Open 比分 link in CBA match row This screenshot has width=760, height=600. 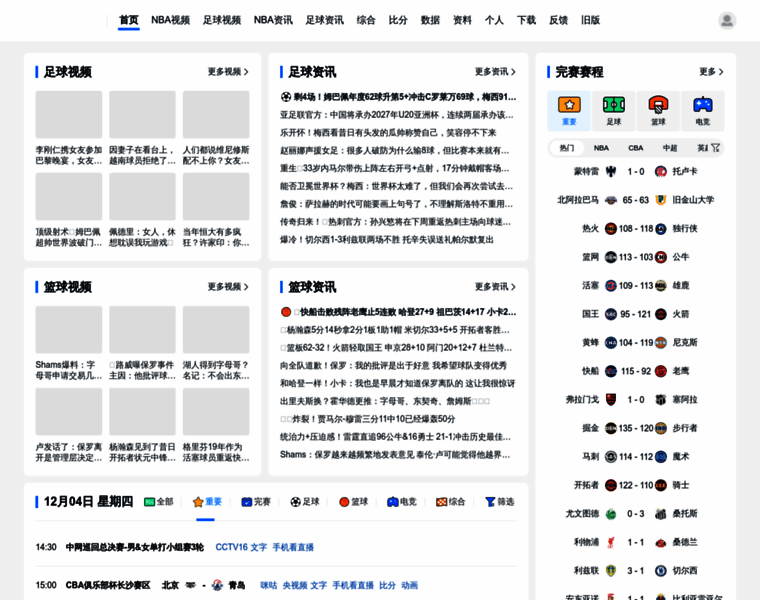pyautogui.click(x=387, y=585)
